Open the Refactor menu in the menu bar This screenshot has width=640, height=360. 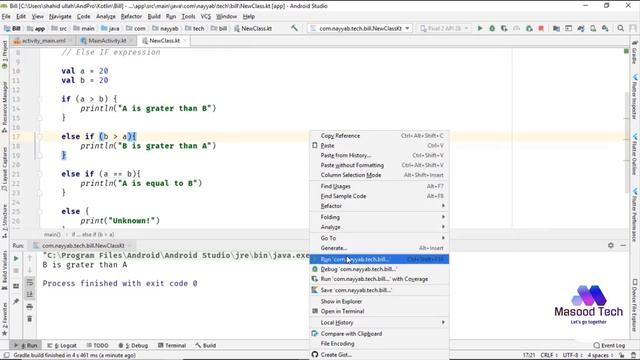click(x=131, y=16)
